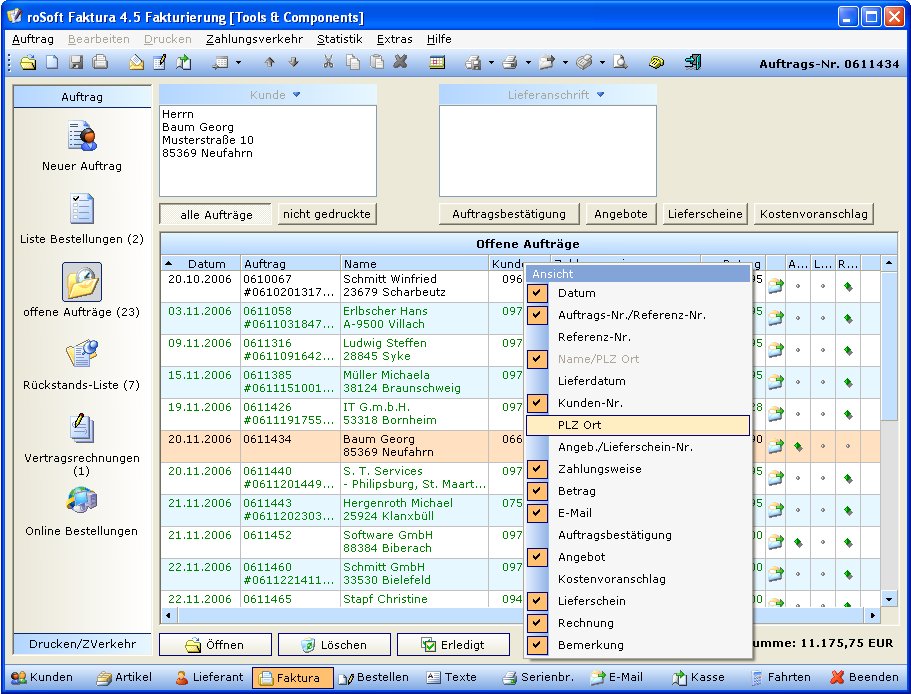Select the Rückstands-Liste sidebar icon
The width and height of the screenshot is (911, 694).
(81, 355)
